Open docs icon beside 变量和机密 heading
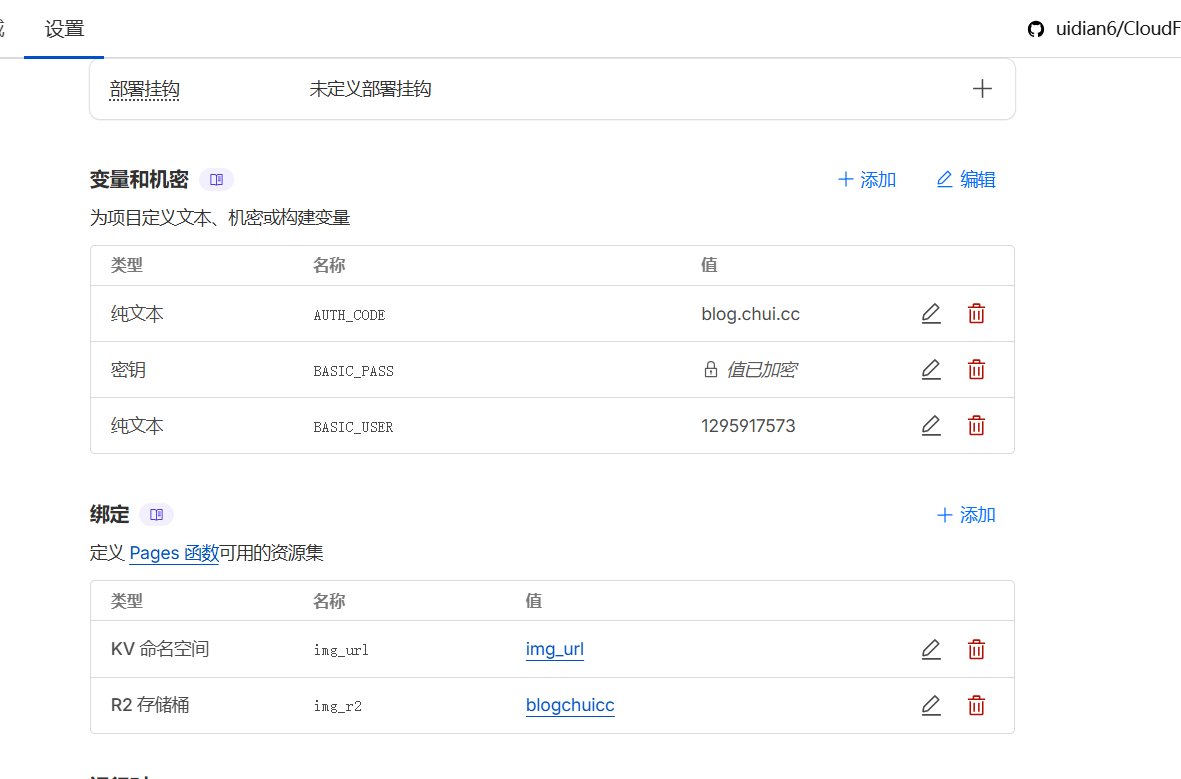 216,180
